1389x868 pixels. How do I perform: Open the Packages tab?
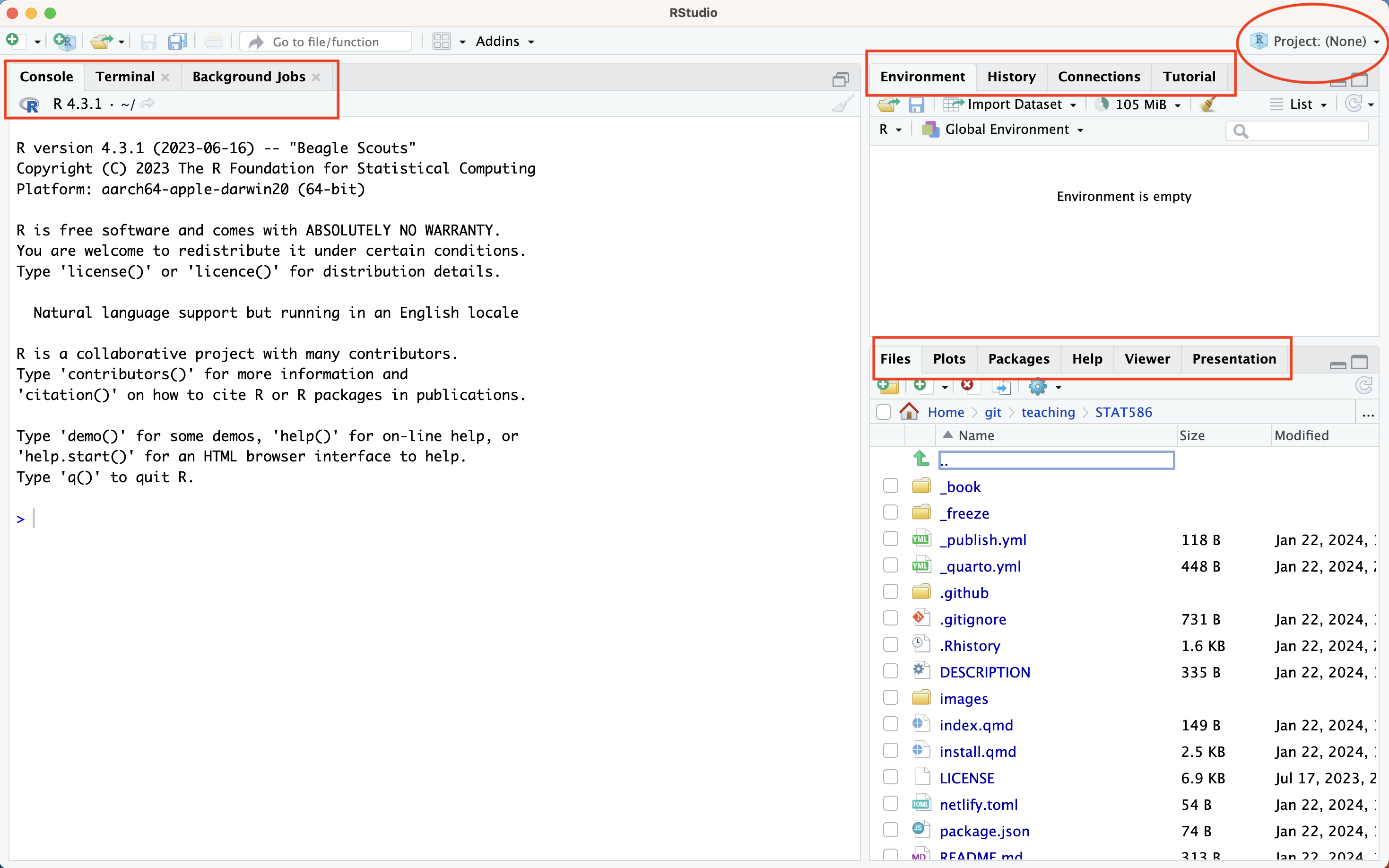pyautogui.click(x=1019, y=358)
